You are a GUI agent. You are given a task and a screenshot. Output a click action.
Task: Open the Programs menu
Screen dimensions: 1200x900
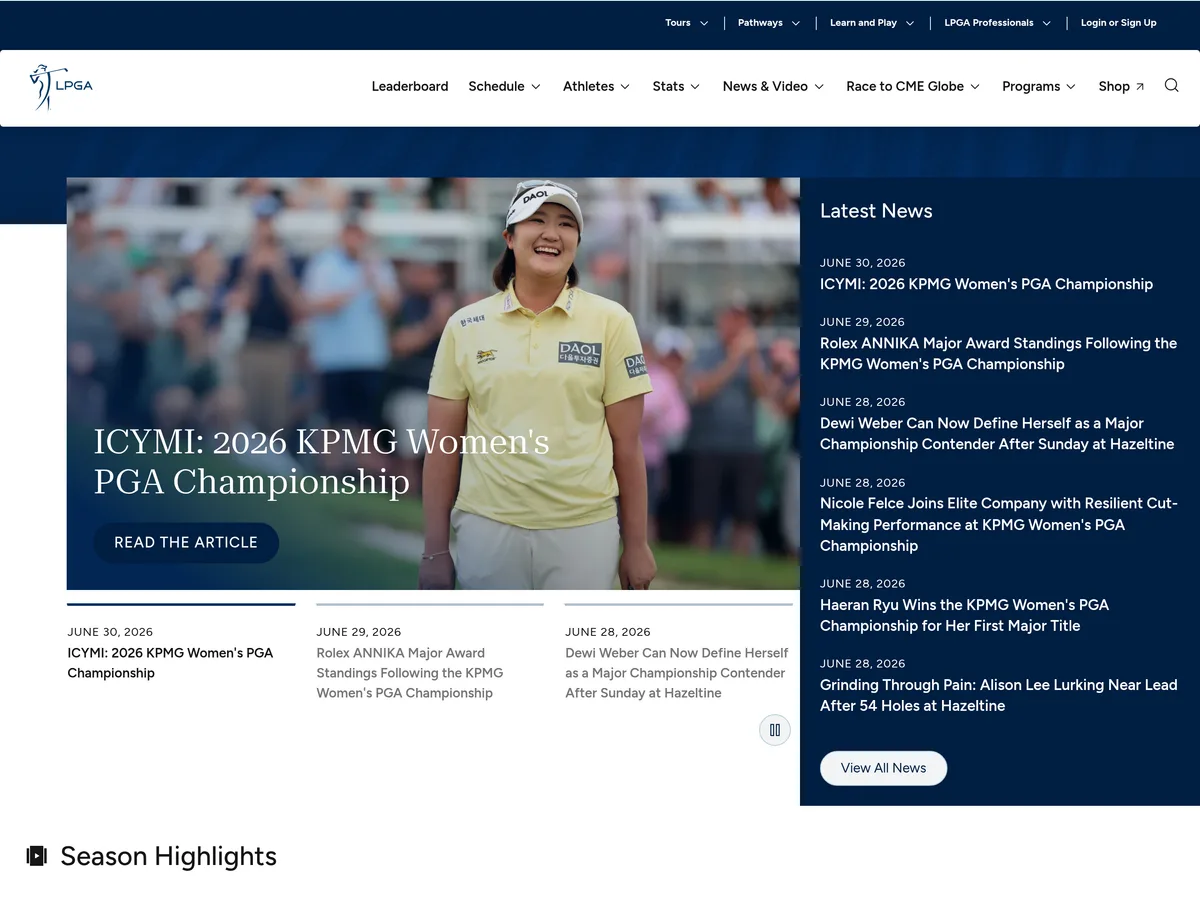[1040, 87]
